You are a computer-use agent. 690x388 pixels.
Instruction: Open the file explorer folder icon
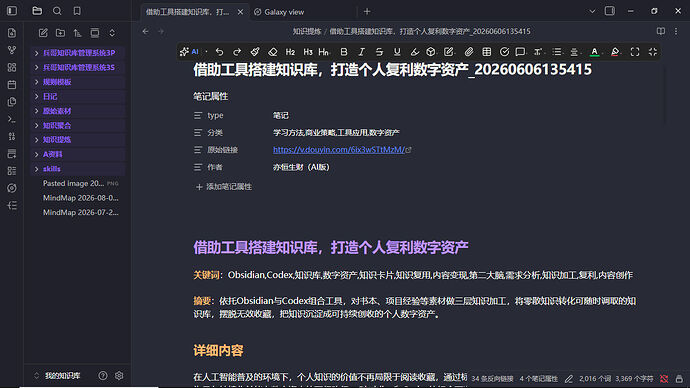point(37,11)
